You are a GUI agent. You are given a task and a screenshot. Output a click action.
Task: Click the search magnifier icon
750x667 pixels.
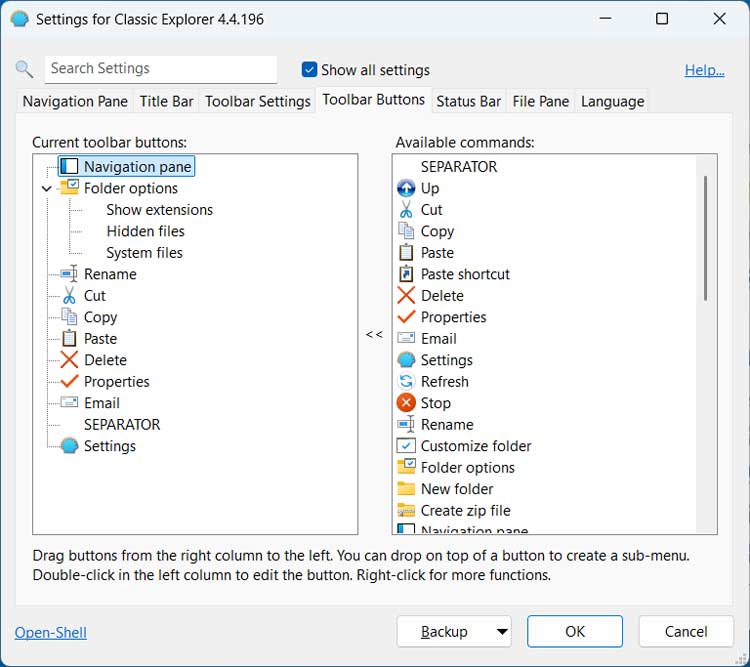pos(24,69)
